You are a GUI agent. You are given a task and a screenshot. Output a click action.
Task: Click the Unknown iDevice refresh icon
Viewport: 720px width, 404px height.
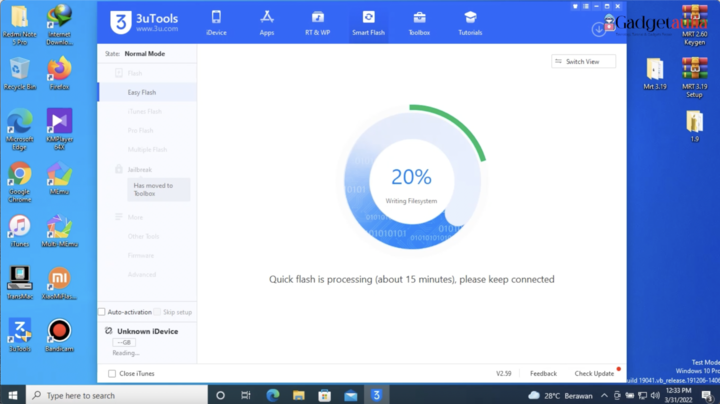tap(109, 331)
